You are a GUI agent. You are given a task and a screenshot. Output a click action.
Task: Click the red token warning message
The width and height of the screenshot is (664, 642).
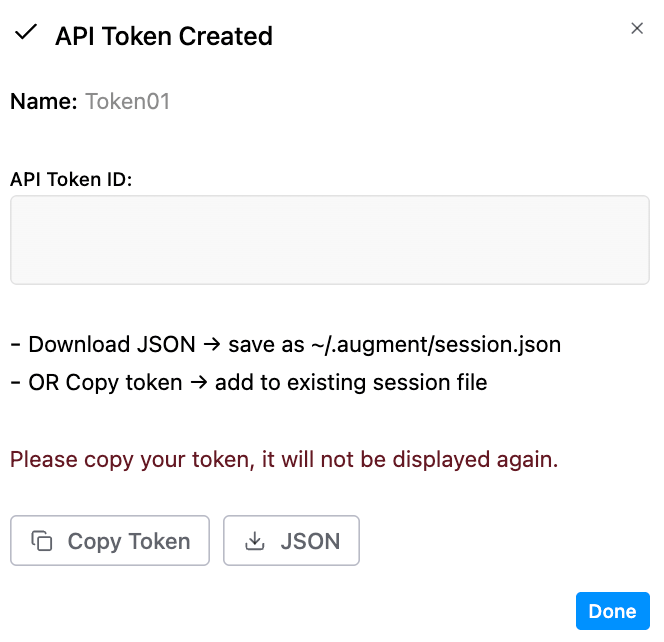click(x=284, y=459)
